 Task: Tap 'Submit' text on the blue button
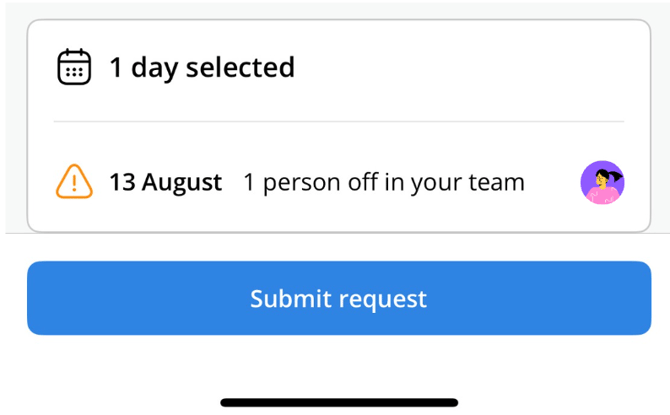tap(291, 298)
